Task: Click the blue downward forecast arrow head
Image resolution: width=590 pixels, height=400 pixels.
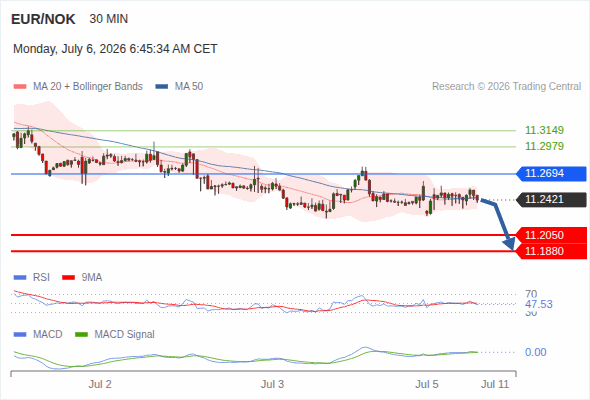Action: coord(509,244)
